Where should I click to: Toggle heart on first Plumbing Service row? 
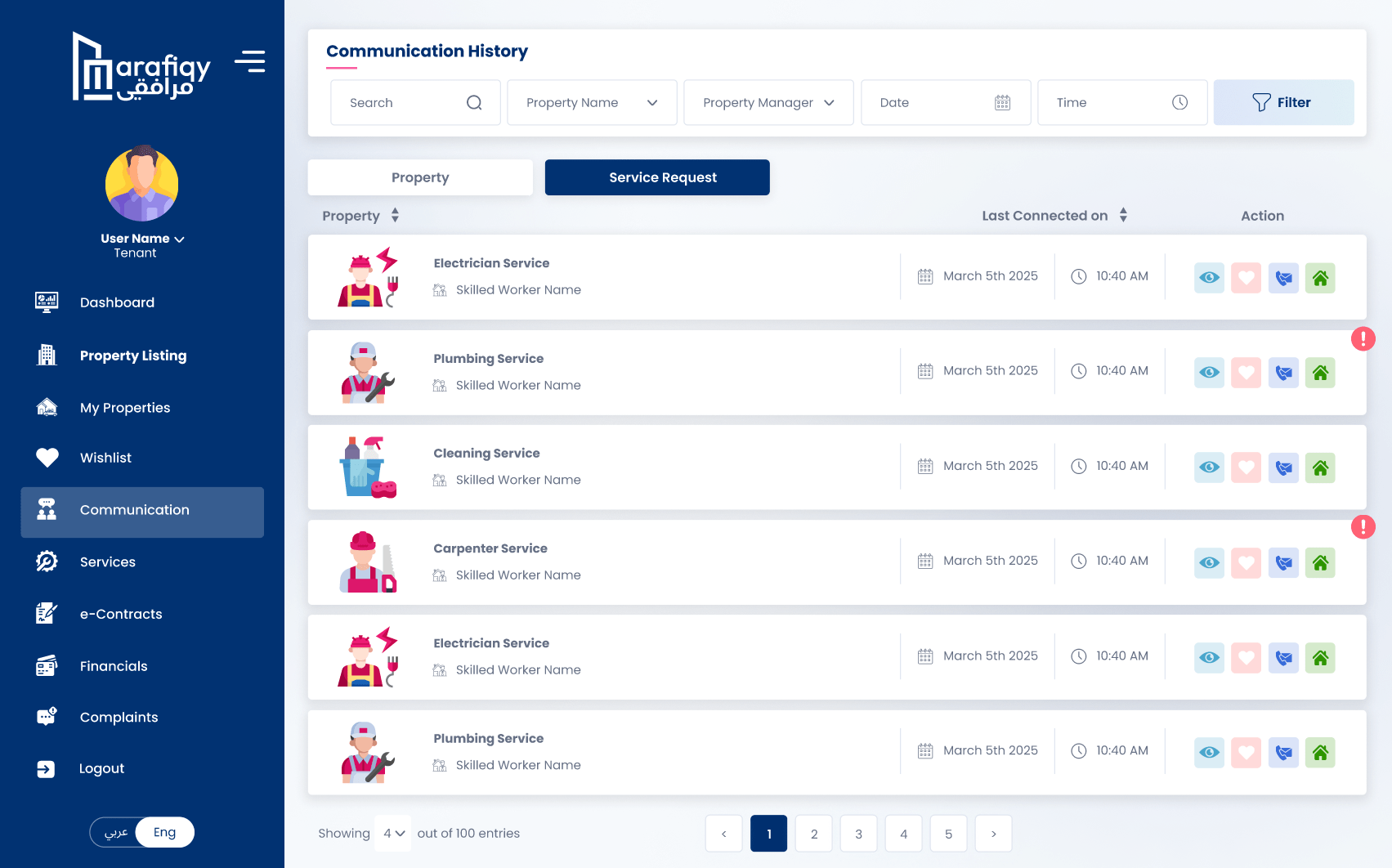tap(1246, 373)
